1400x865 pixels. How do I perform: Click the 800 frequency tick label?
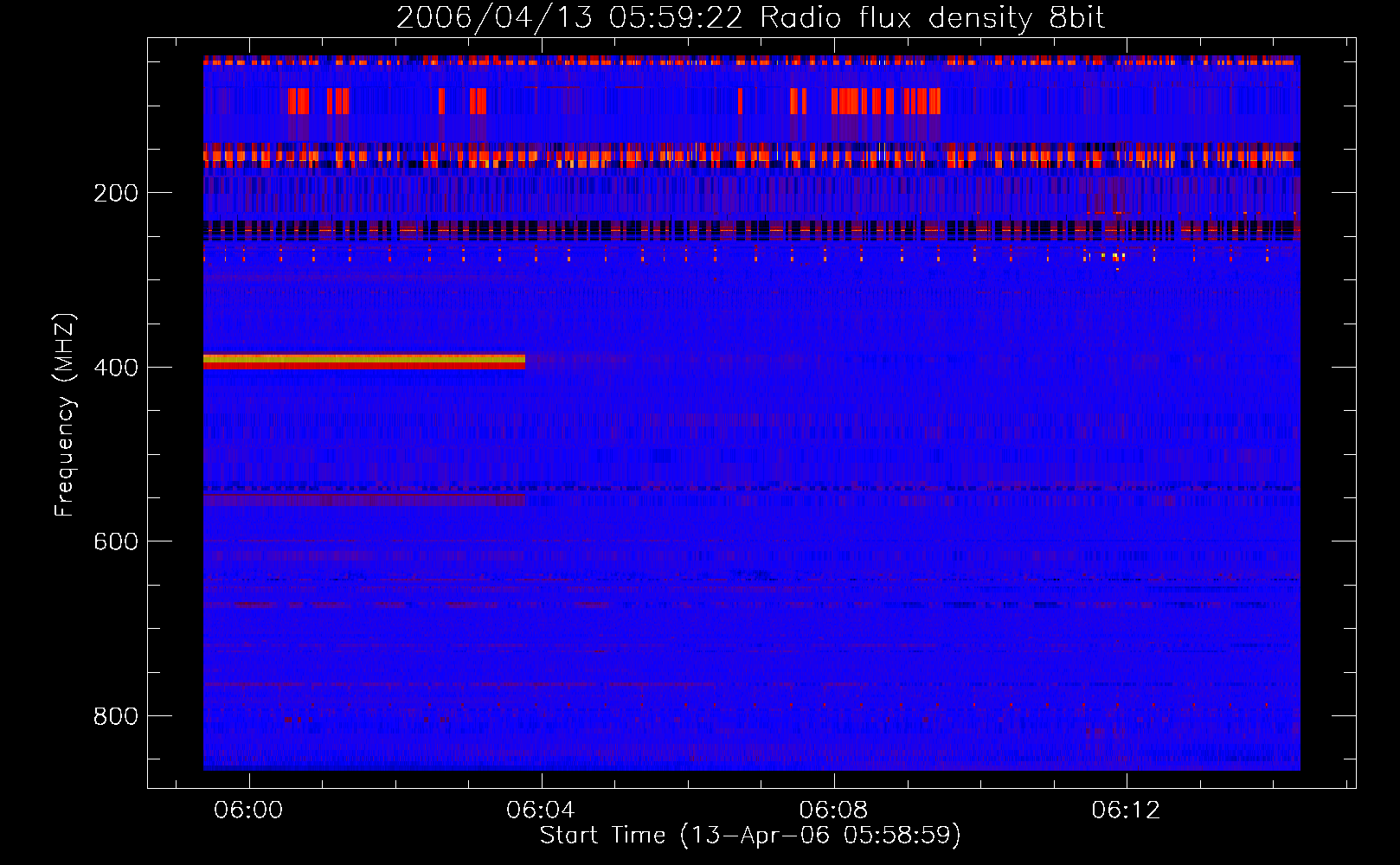point(116,716)
